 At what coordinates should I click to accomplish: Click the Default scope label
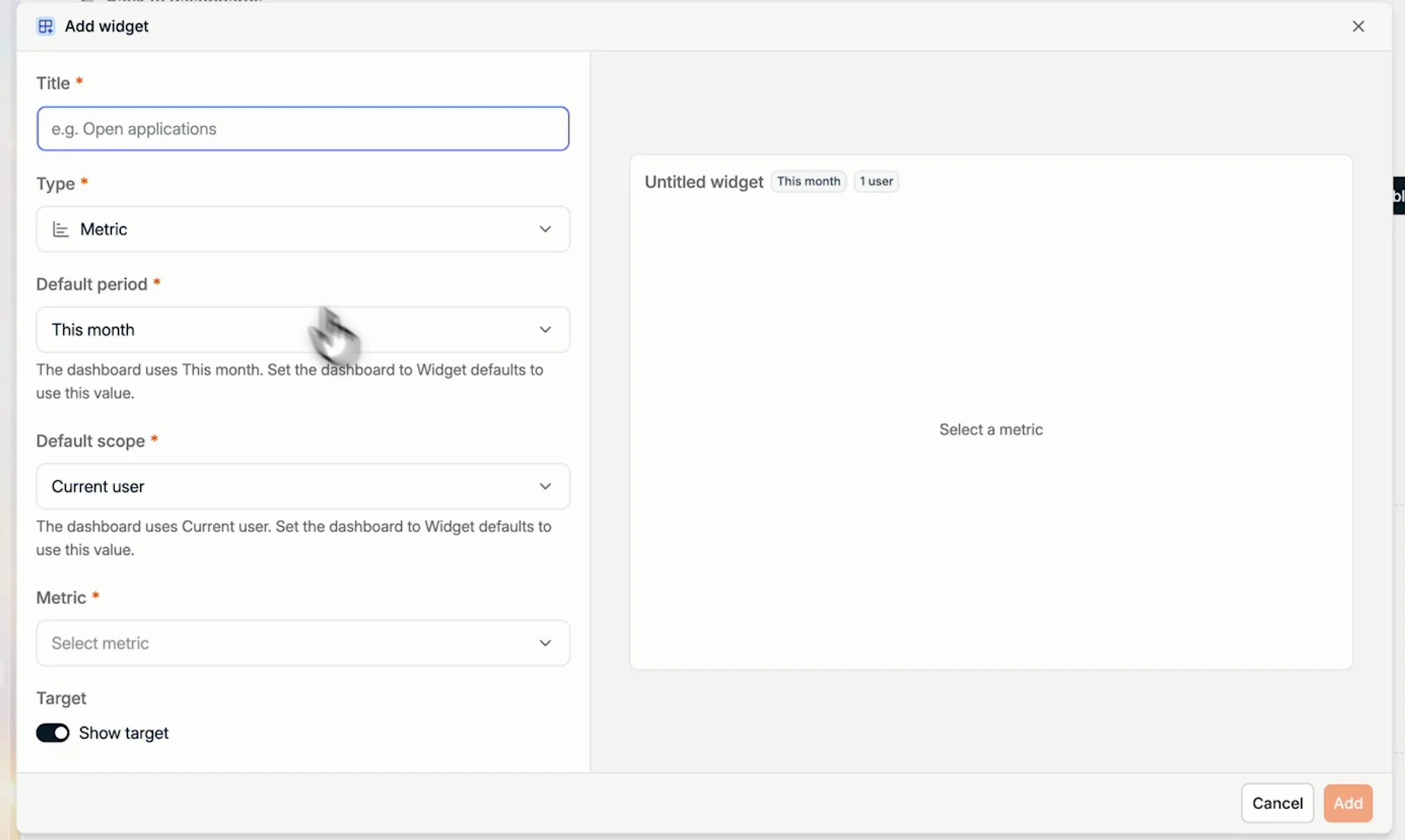point(91,441)
